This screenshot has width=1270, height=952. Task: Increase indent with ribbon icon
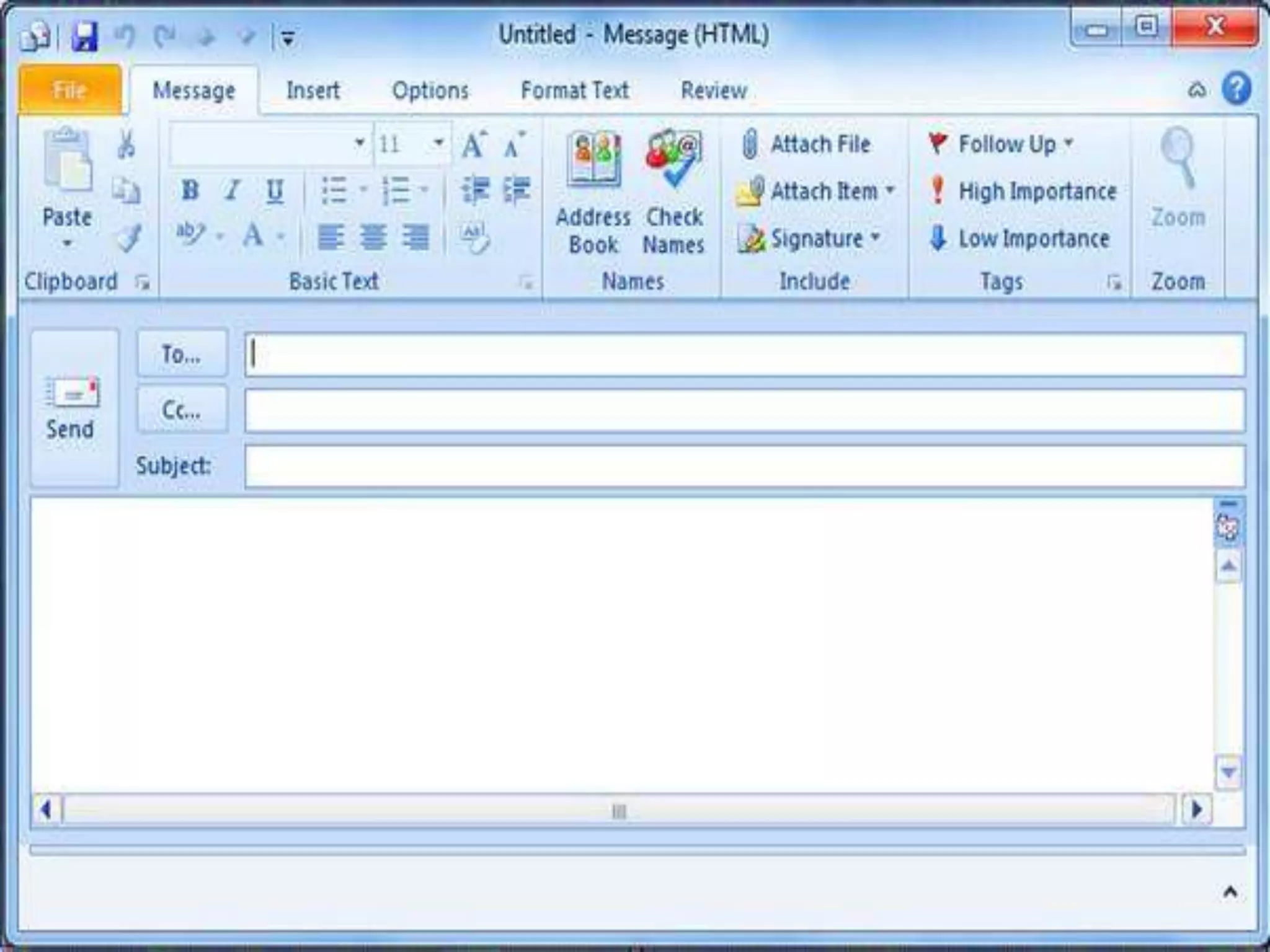pyautogui.click(x=517, y=190)
